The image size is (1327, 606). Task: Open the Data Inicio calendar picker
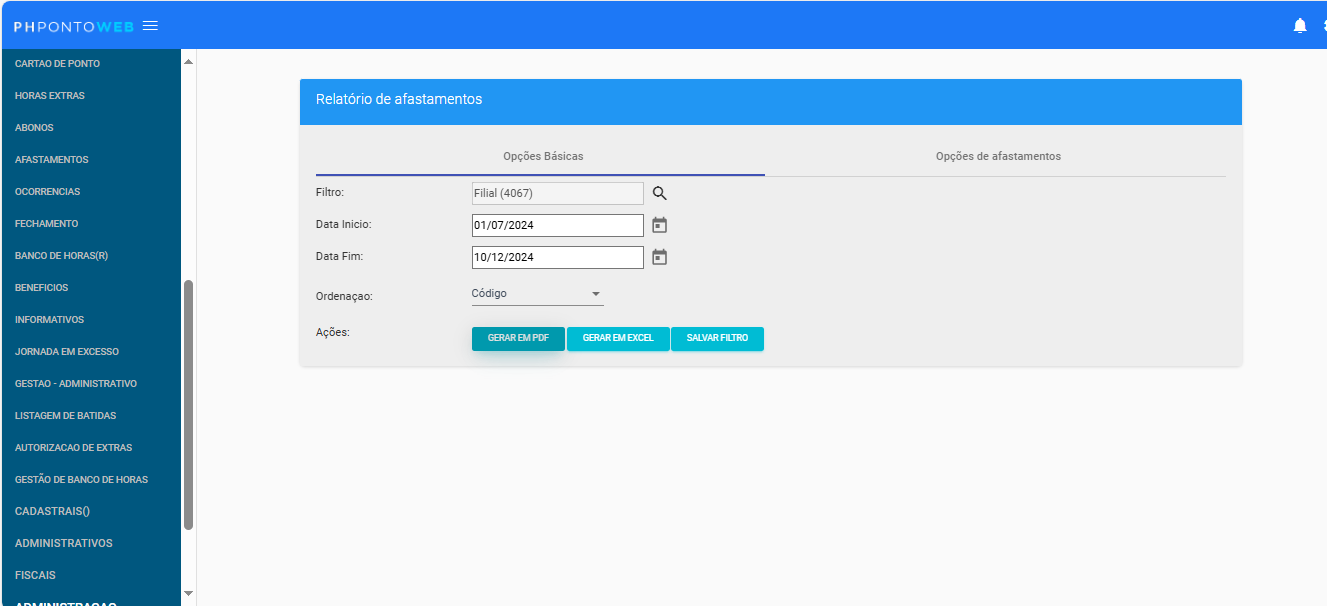658,225
